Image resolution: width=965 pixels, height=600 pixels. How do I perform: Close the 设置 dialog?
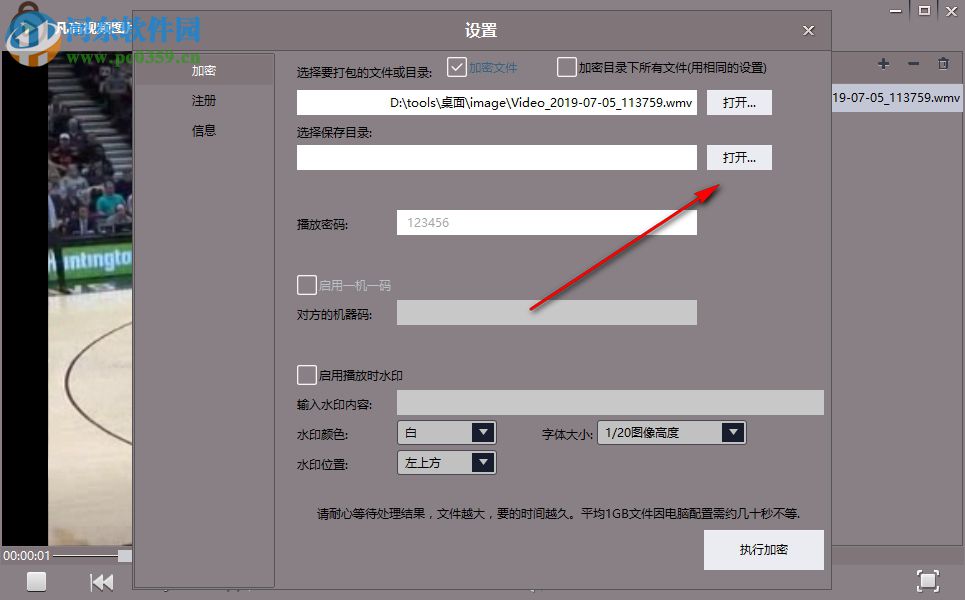click(808, 30)
